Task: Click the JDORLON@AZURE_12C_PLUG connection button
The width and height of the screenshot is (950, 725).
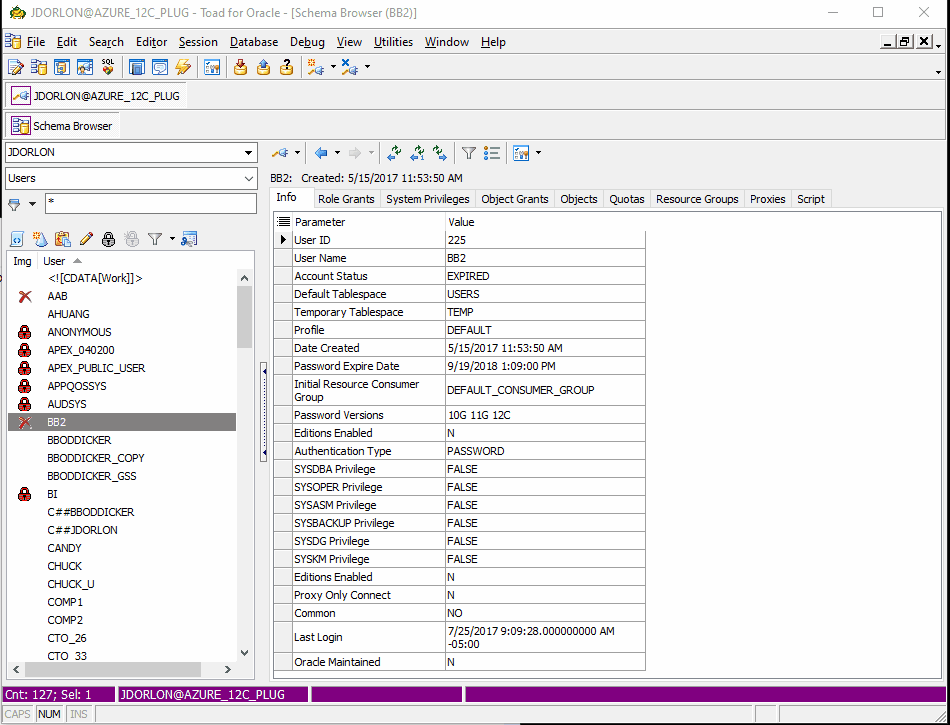Action: [96, 96]
